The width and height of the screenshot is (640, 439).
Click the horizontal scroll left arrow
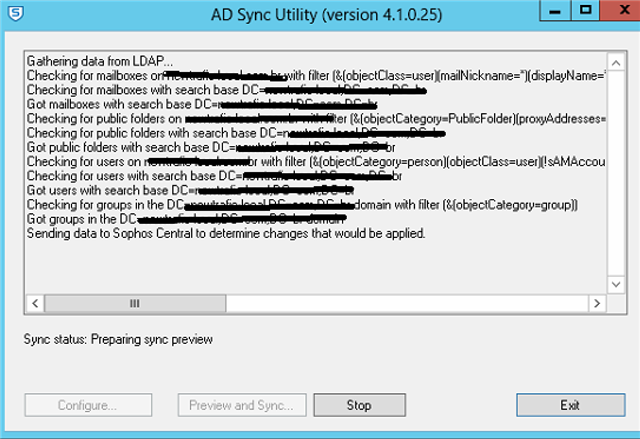35,303
